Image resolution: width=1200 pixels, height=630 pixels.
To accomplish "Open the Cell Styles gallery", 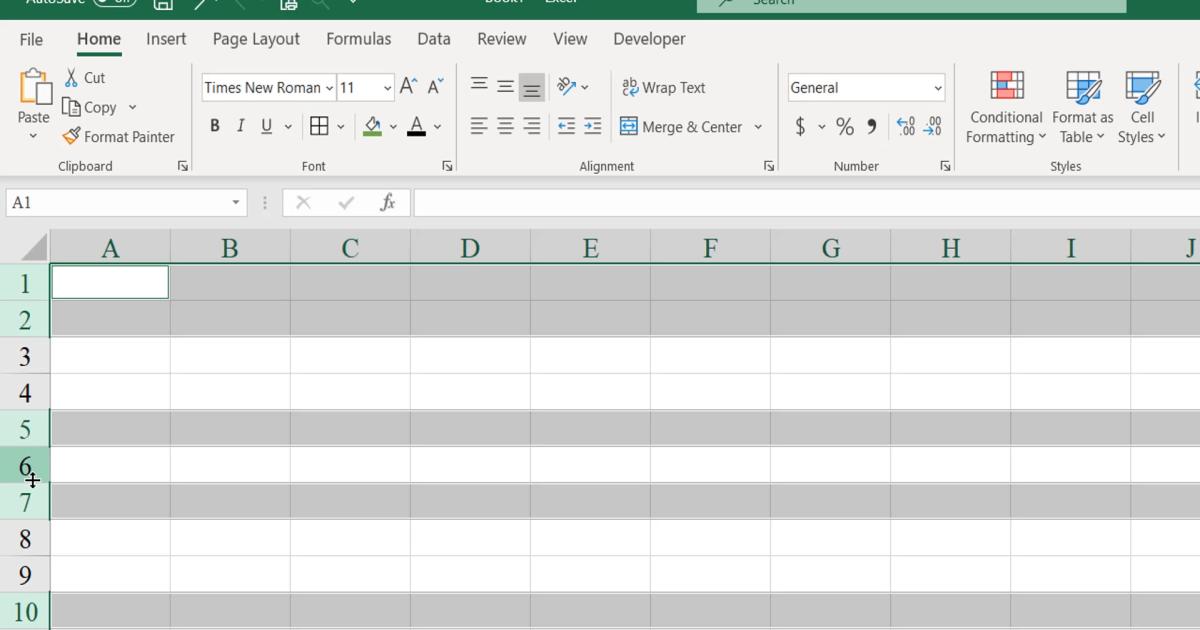I will (x=1140, y=107).
